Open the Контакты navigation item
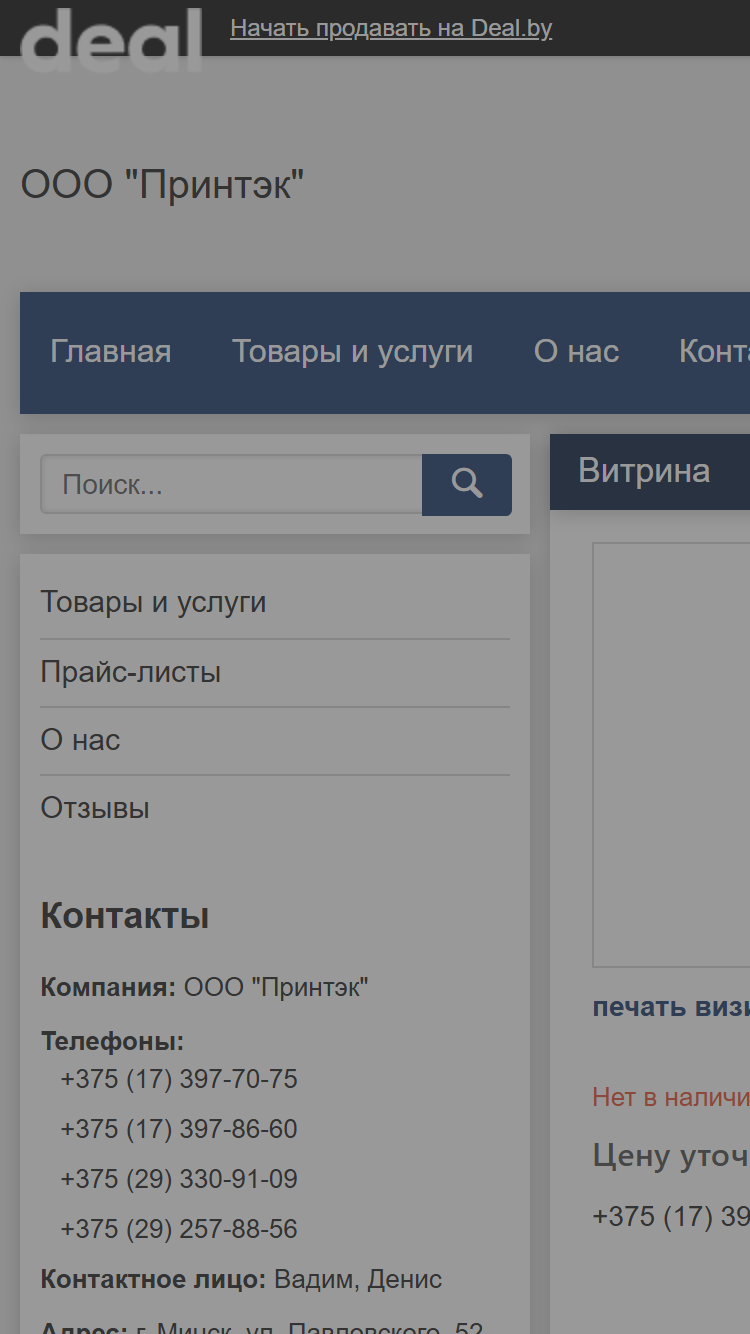Image resolution: width=750 pixels, height=1334 pixels. [714, 352]
